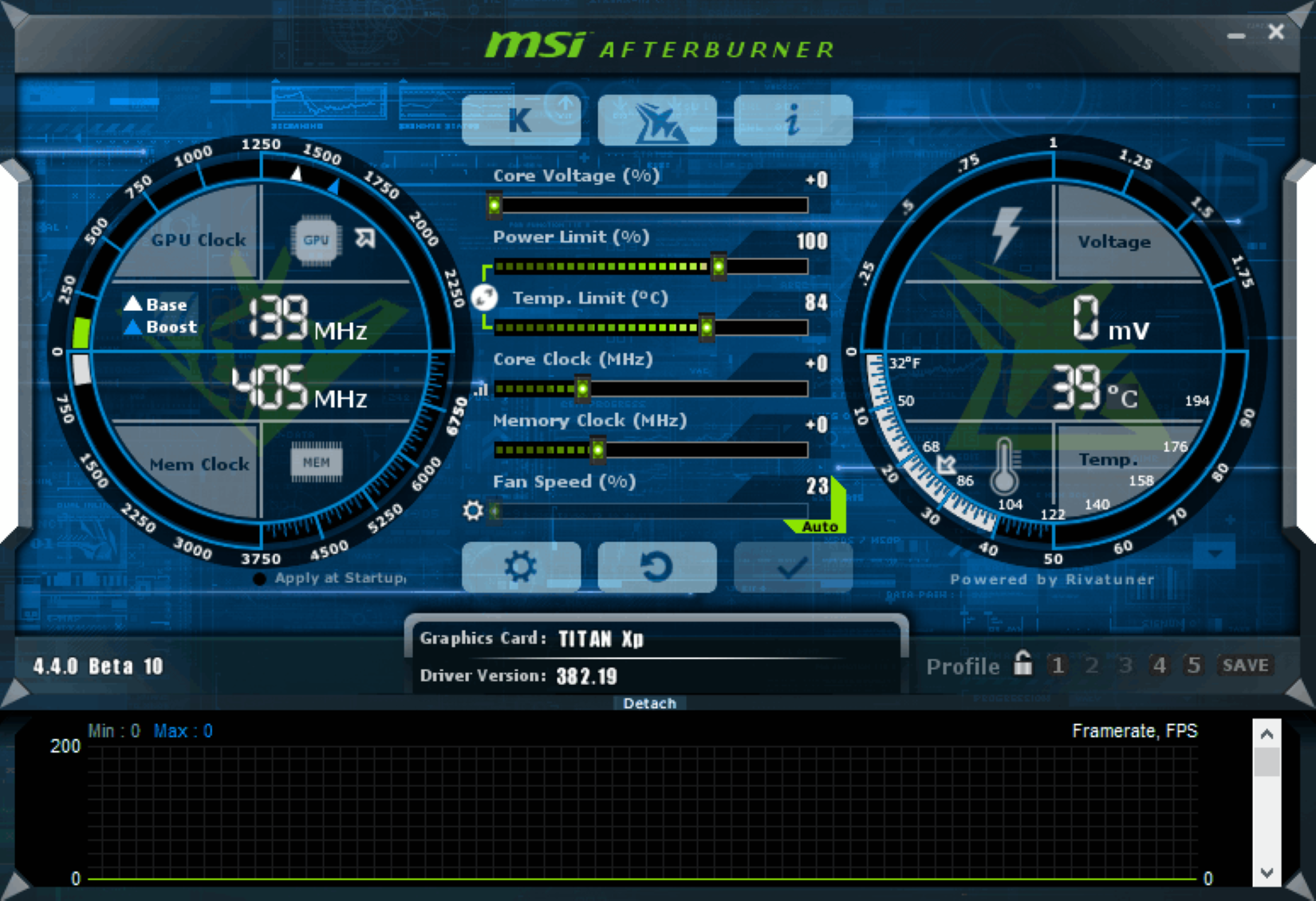Click the Fan Speed slider track
The image size is (1316, 901).
[652, 511]
